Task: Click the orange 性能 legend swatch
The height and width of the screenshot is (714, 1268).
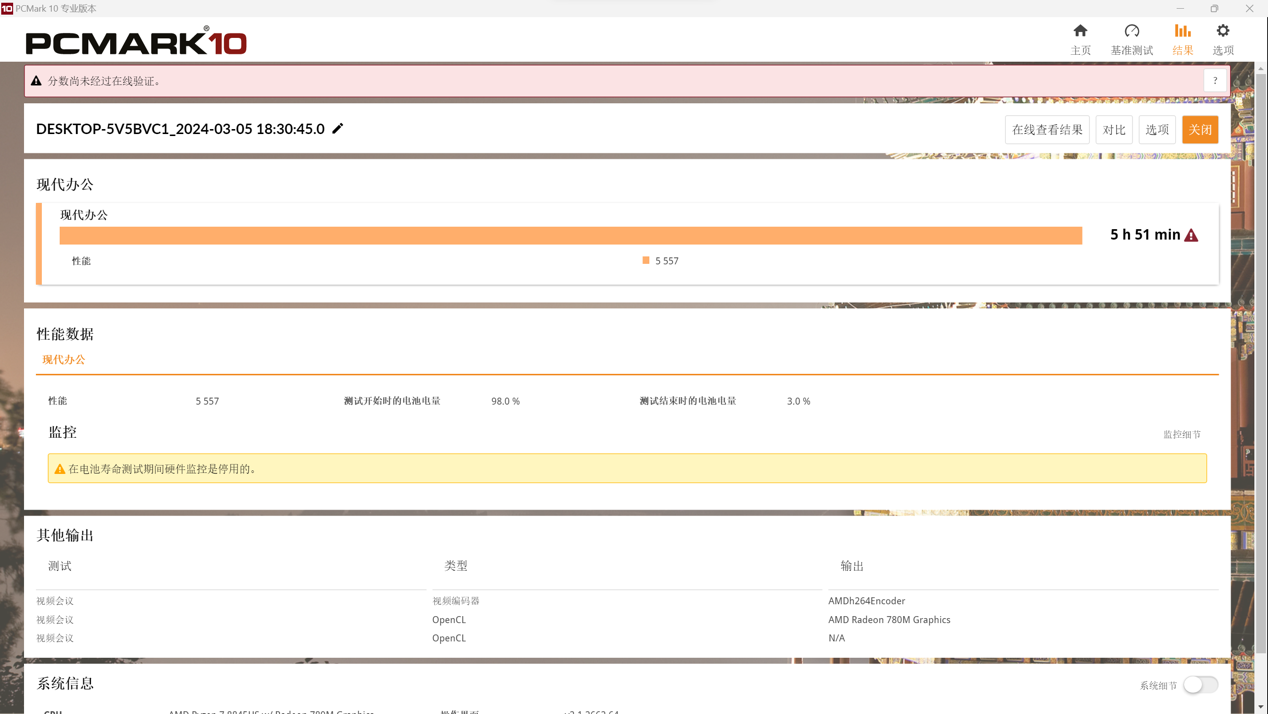Action: point(646,260)
